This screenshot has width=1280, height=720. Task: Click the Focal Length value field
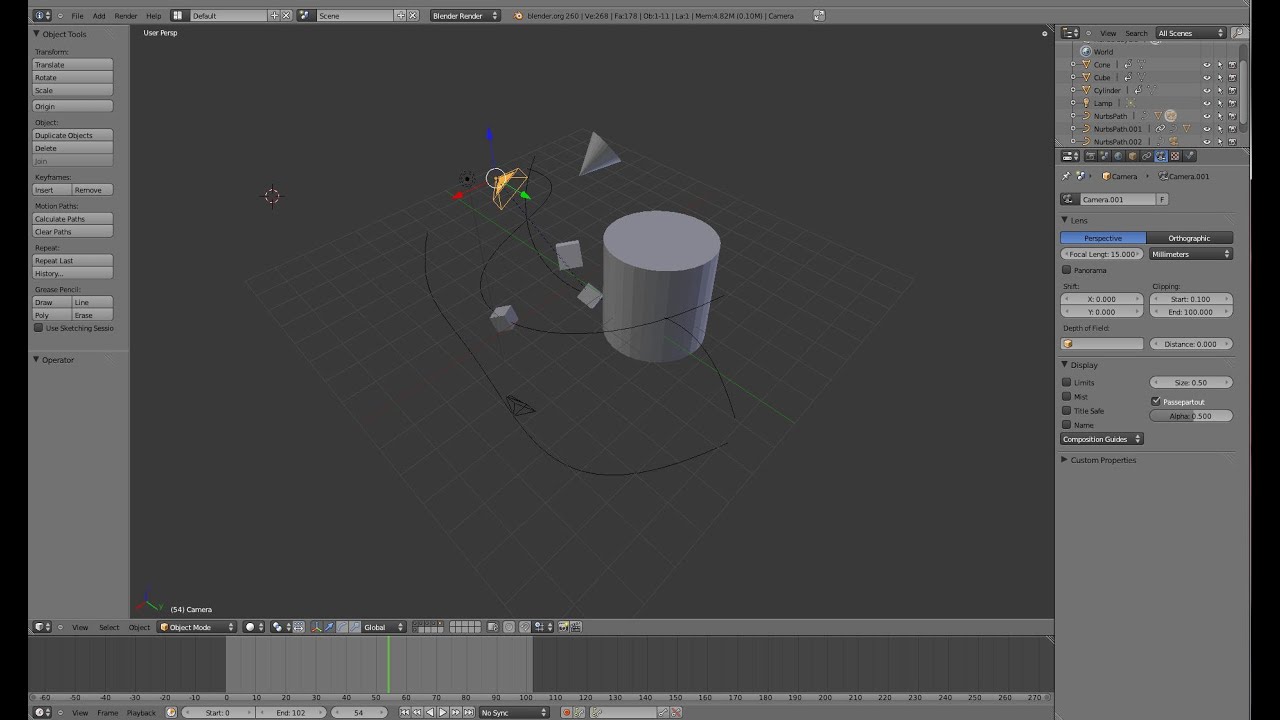pyautogui.click(x=1102, y=254)
